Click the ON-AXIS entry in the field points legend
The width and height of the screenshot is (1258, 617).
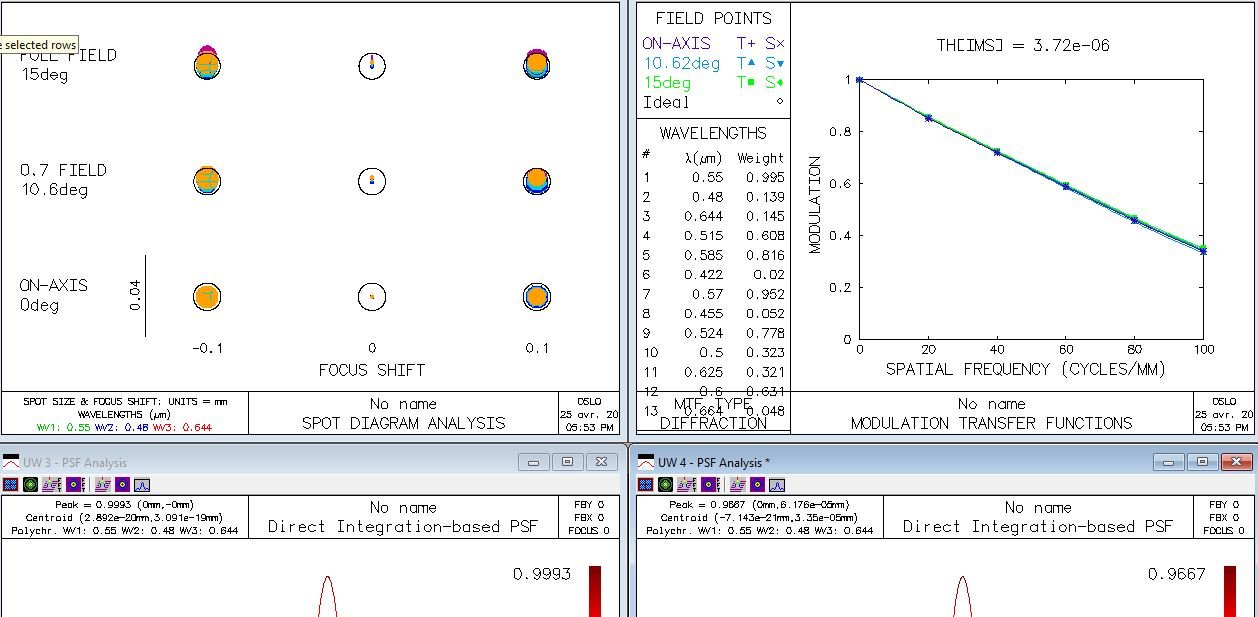coord(676,43)
